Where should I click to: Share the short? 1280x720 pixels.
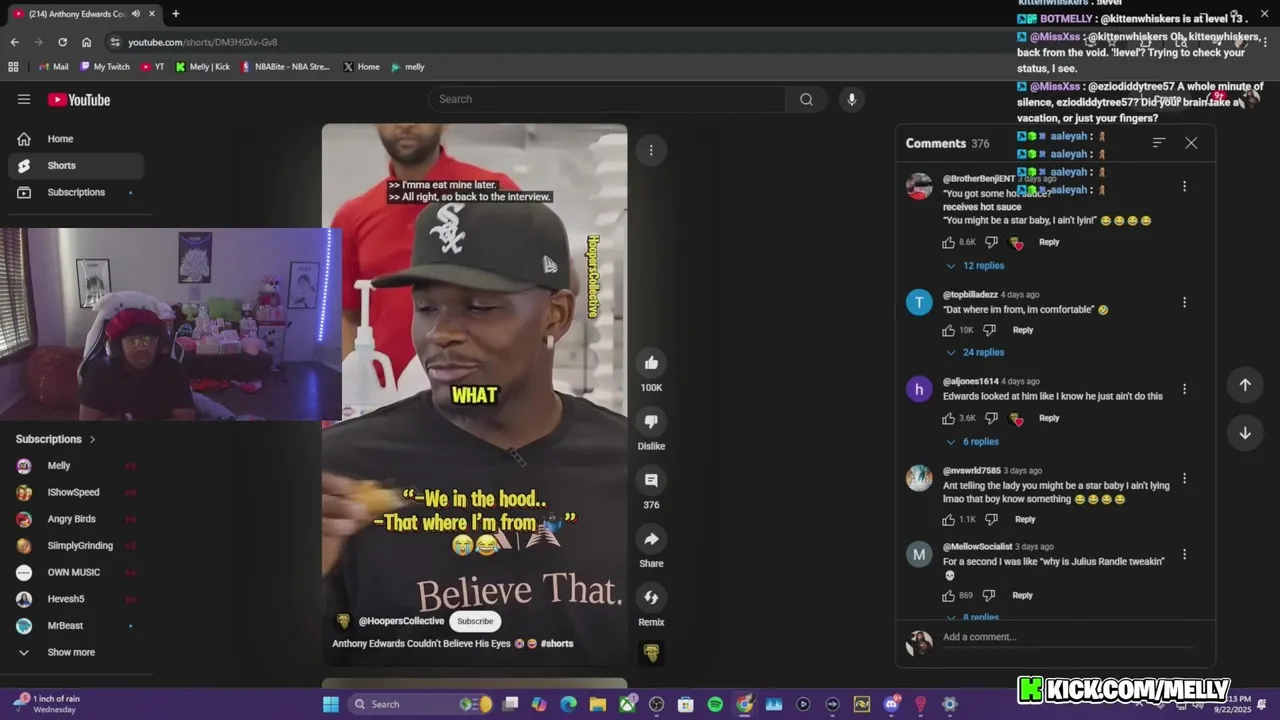coord(651,539)
